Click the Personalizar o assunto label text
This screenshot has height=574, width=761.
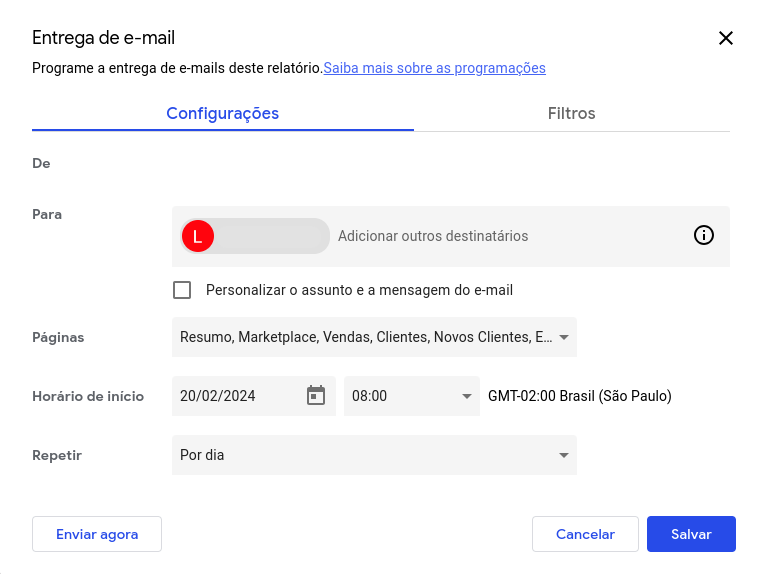point(359,290)
